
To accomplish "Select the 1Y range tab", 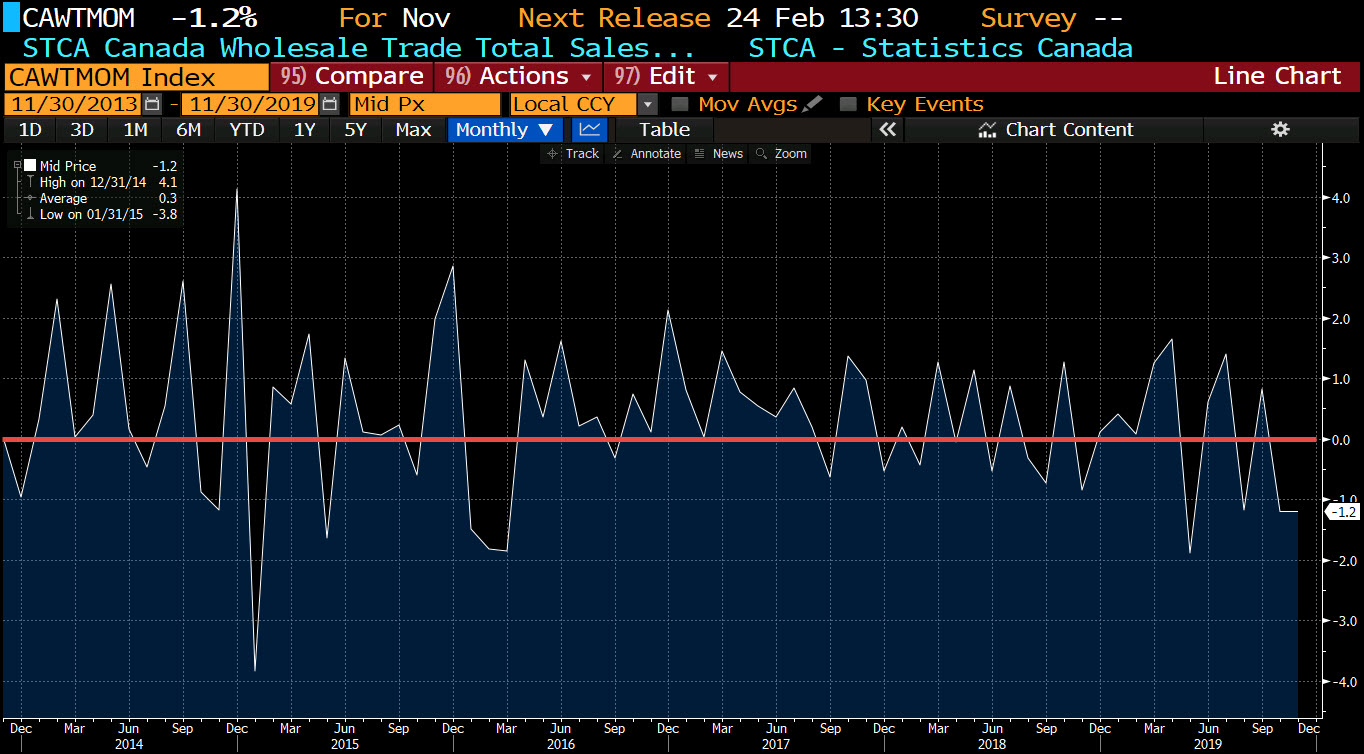I will pyautogui.click(x=304, y=129).
